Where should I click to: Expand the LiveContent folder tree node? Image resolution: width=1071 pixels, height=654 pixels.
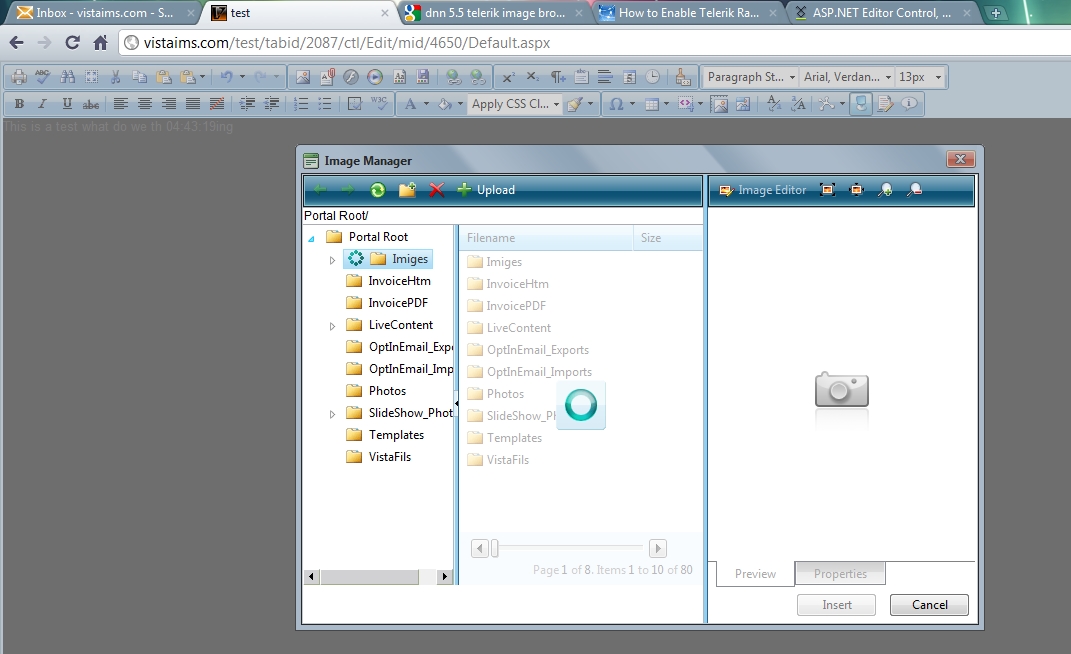coord(333,326)
